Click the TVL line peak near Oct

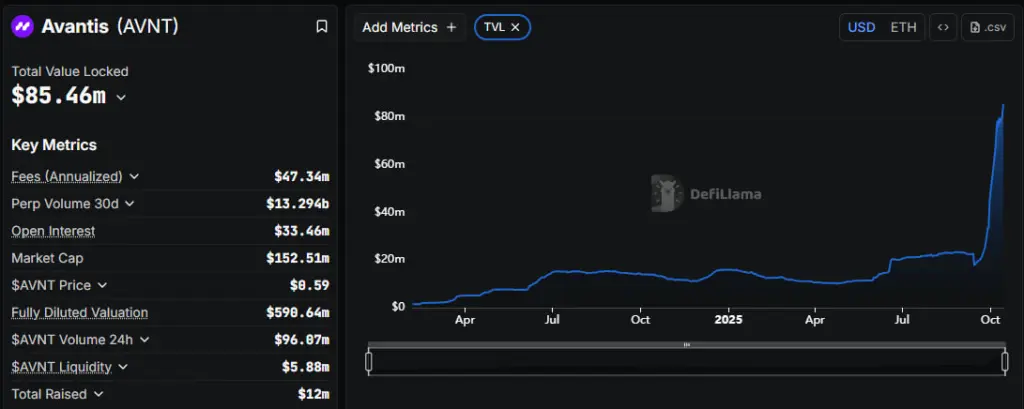pyautogui.click(x=1003, y=105)
